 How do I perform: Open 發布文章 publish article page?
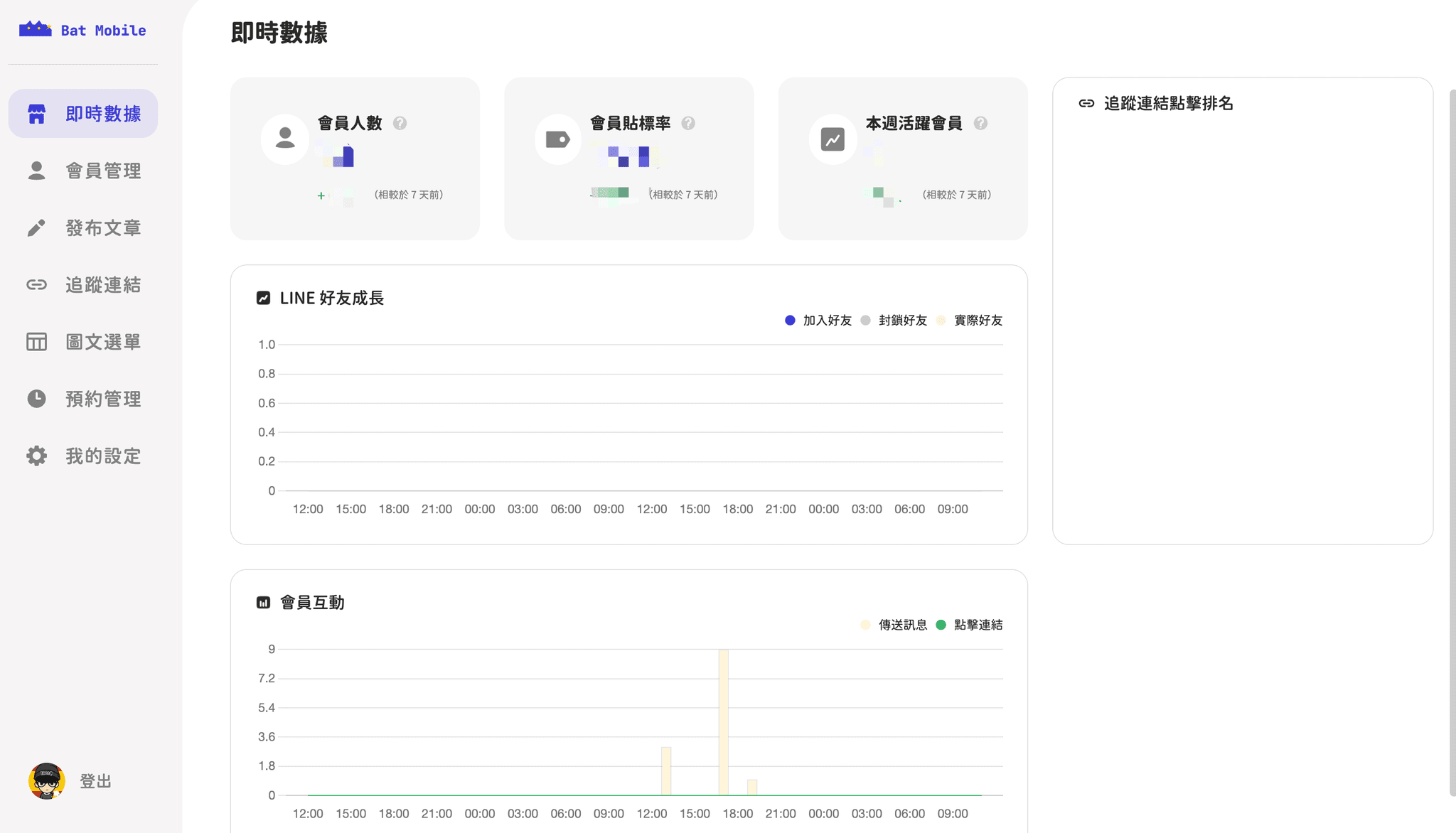pyautogui.click(x=102, y=227)
